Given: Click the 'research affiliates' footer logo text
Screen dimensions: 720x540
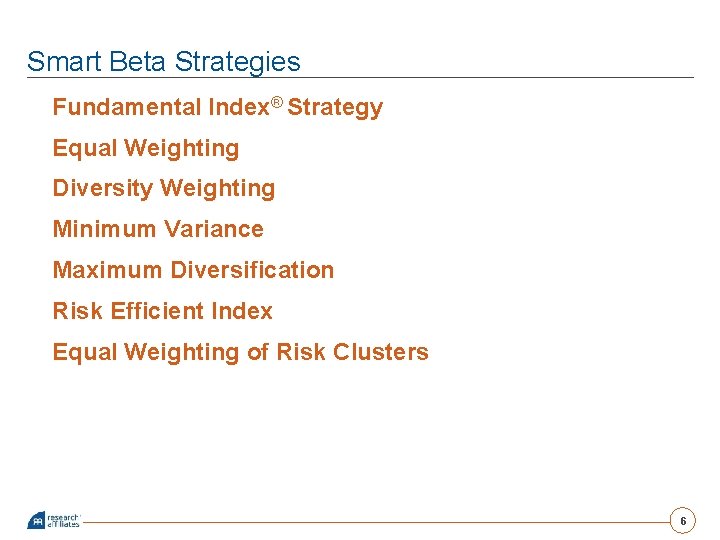Looking at the screenshot, I should pos(63,521).
